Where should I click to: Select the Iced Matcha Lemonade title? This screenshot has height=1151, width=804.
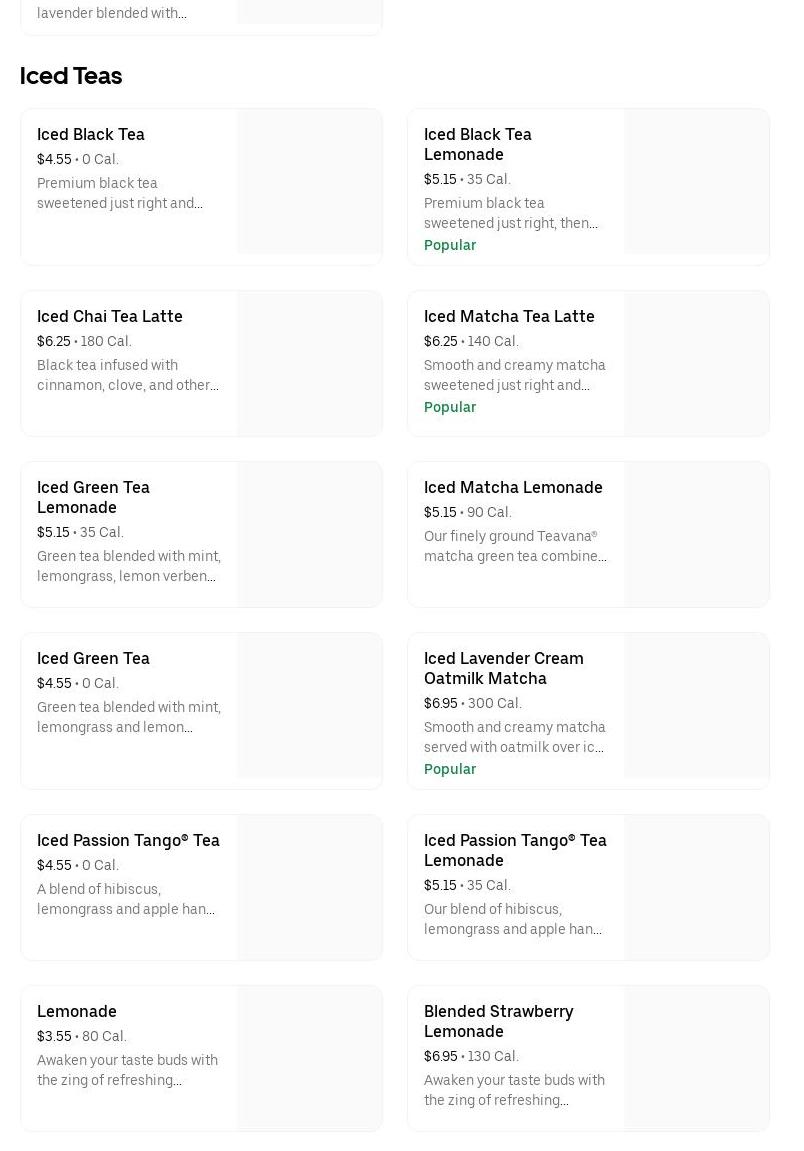513,487
